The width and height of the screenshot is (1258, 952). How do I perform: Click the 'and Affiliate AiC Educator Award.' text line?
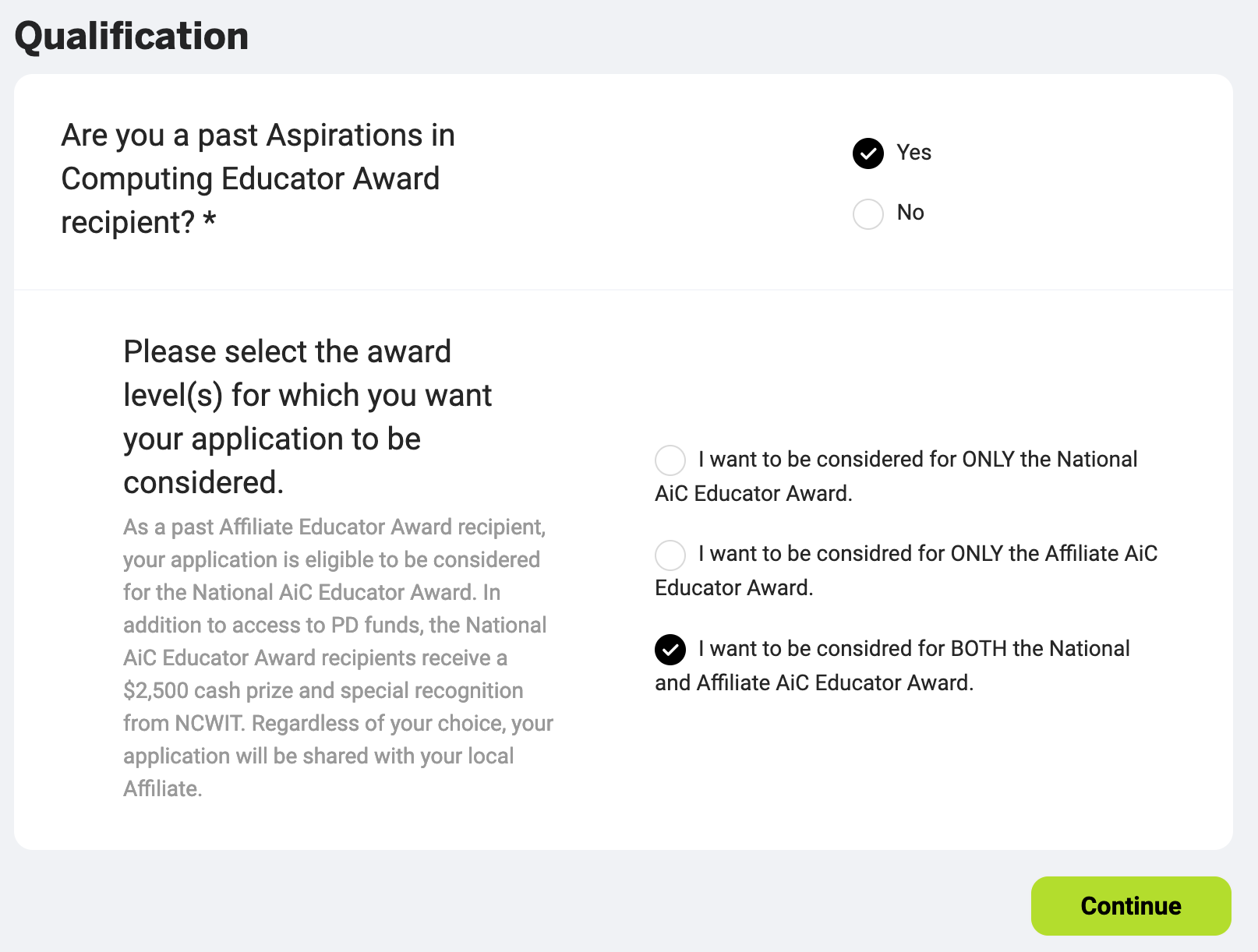pos(815,682)
